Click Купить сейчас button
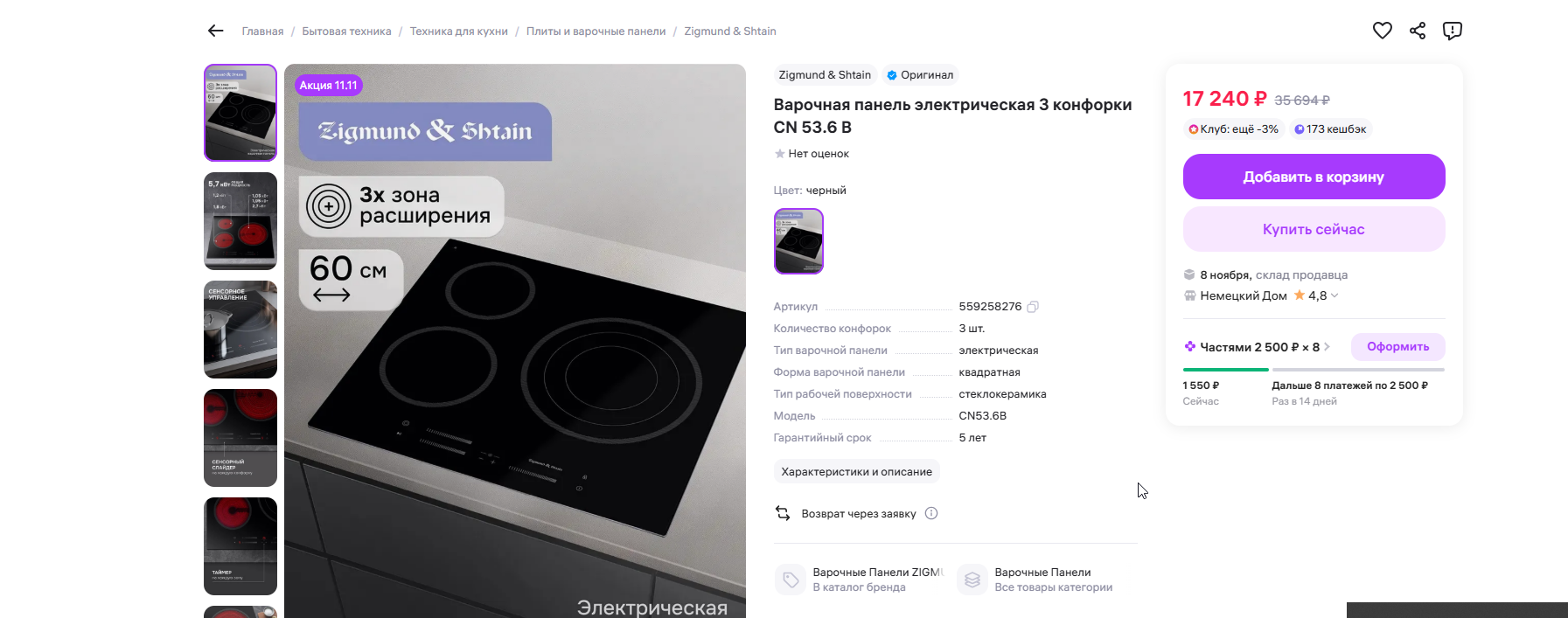The height and width of the screenshot is (618, 1568). [x=1314, y=229]
